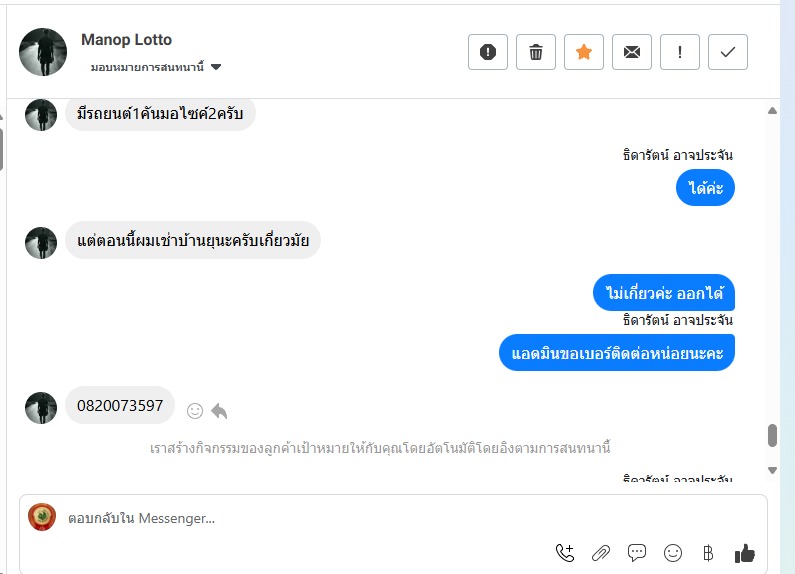The height and width of the screenshot is (574, 795).
Task: Open Manop Lotto profile picture in header
Action: coord(43,52)
